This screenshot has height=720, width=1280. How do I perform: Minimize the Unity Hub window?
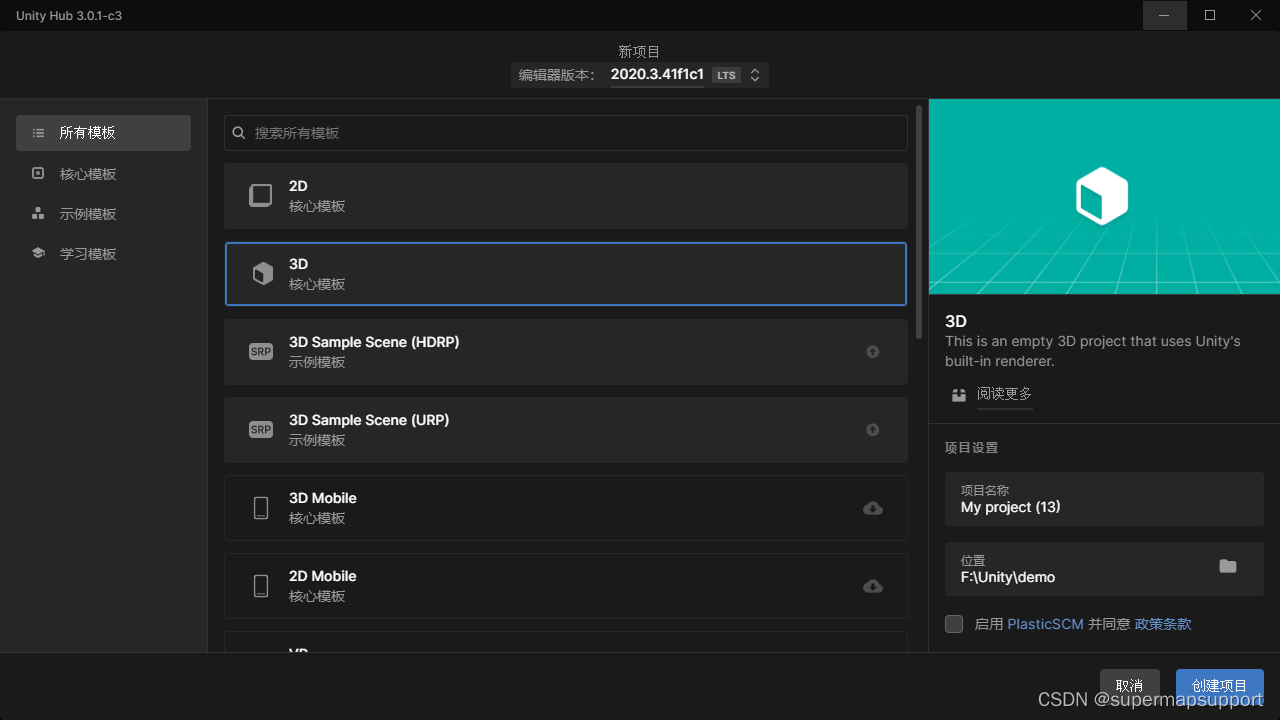(x=1165, y=15)
